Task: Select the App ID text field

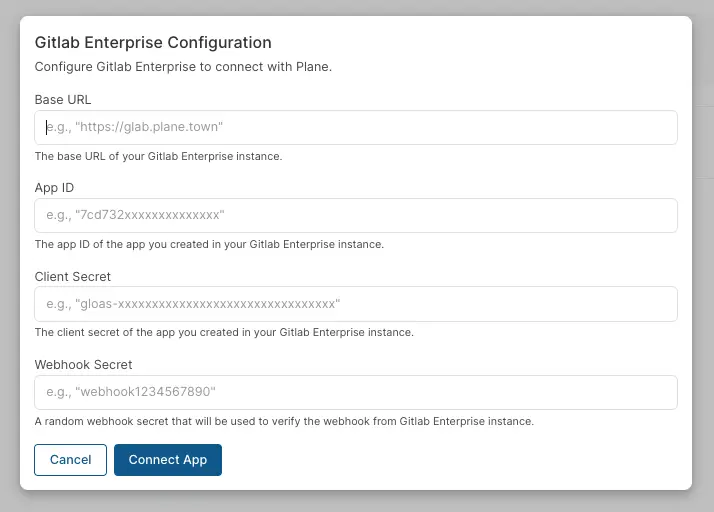Action: tap(356, 215)
